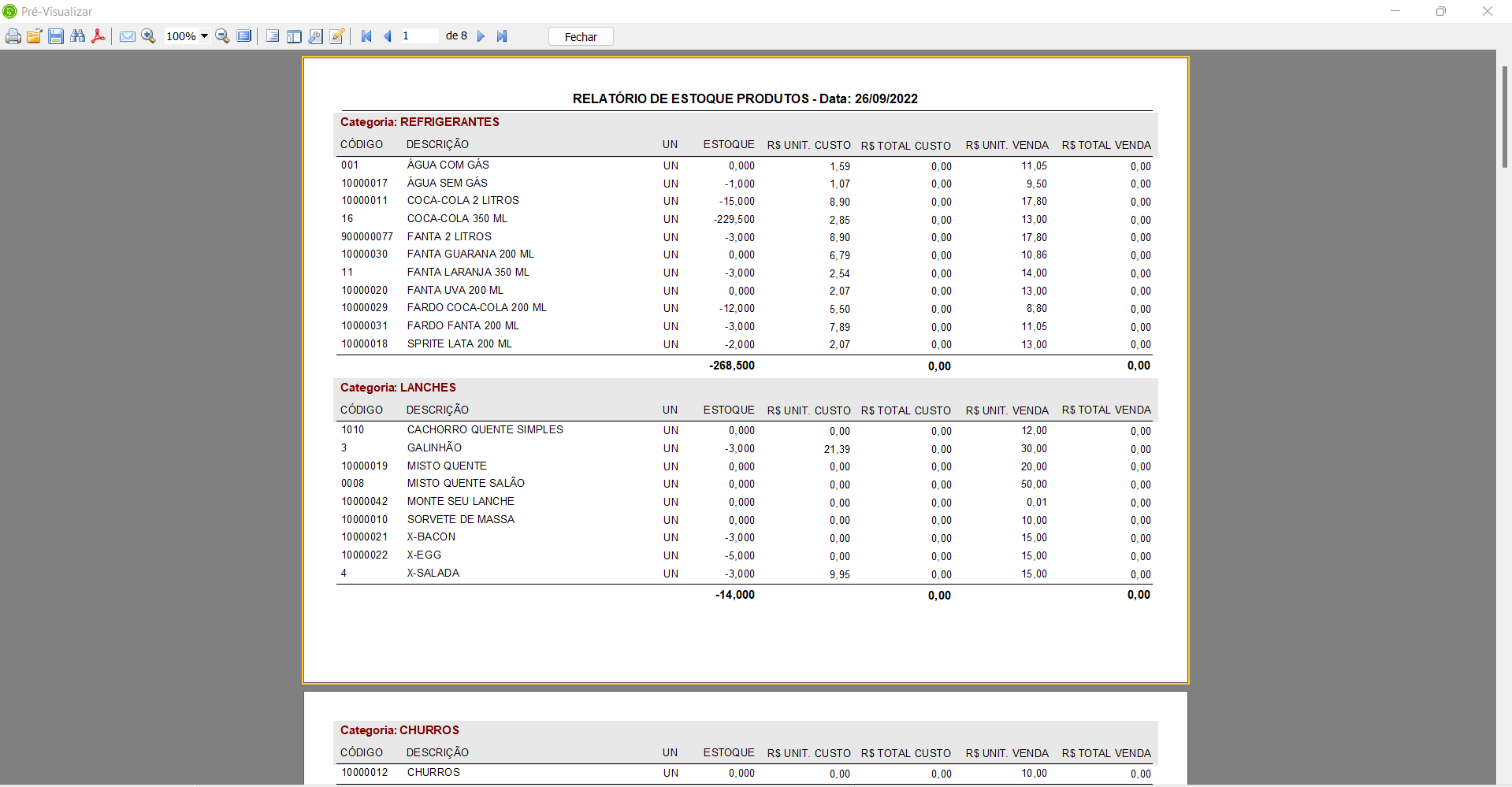The width and height of the screenshot is (1512, 787).
Task: Click code 900000077
Action: (x=367, y=236)
